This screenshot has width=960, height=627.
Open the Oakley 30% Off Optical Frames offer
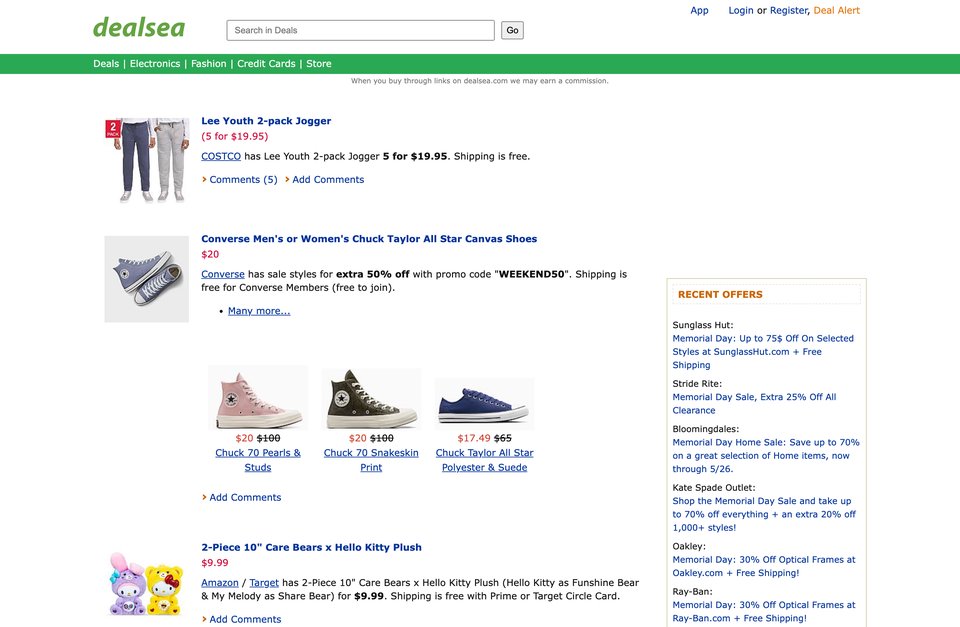click(764, 566)
